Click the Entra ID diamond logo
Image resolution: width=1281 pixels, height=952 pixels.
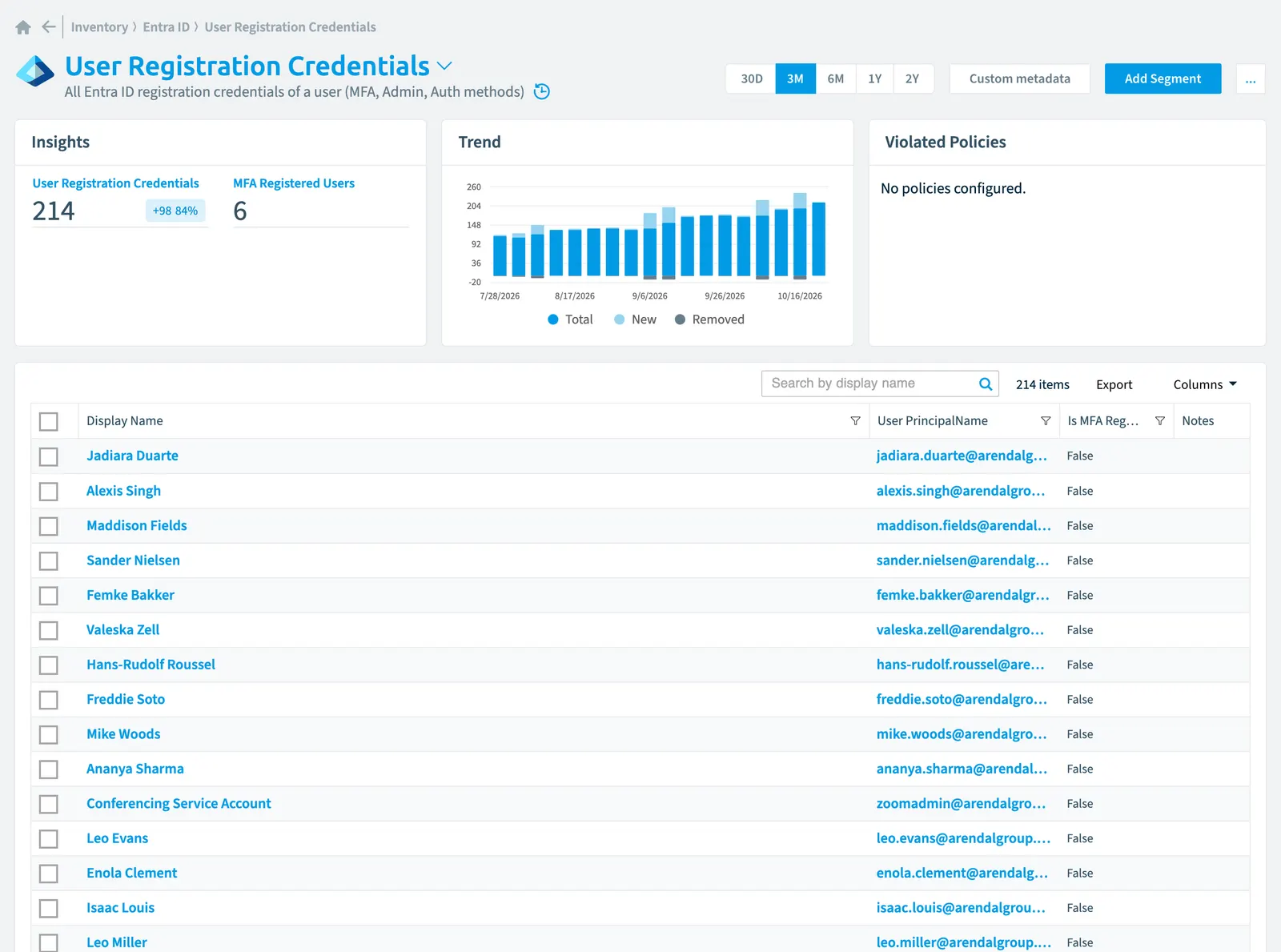pos(35,71)
